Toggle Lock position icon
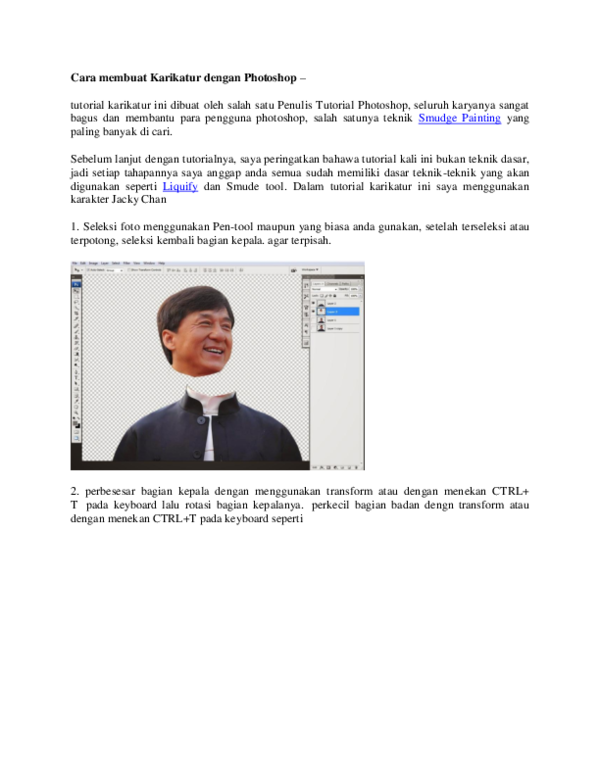Viewport: 600px width, 776px height. coord(330,296)
